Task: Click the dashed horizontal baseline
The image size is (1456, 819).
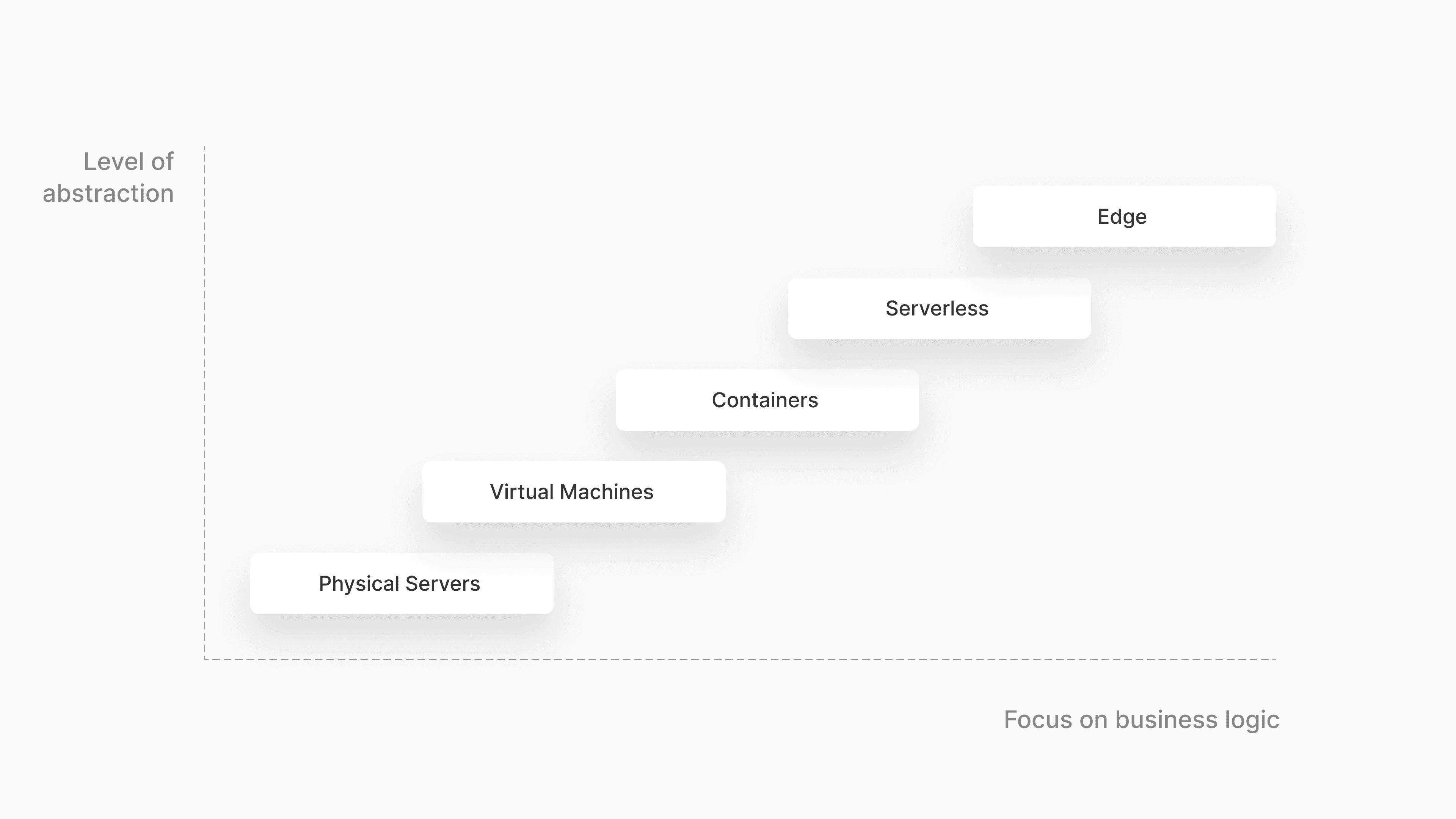Action: 740,657
